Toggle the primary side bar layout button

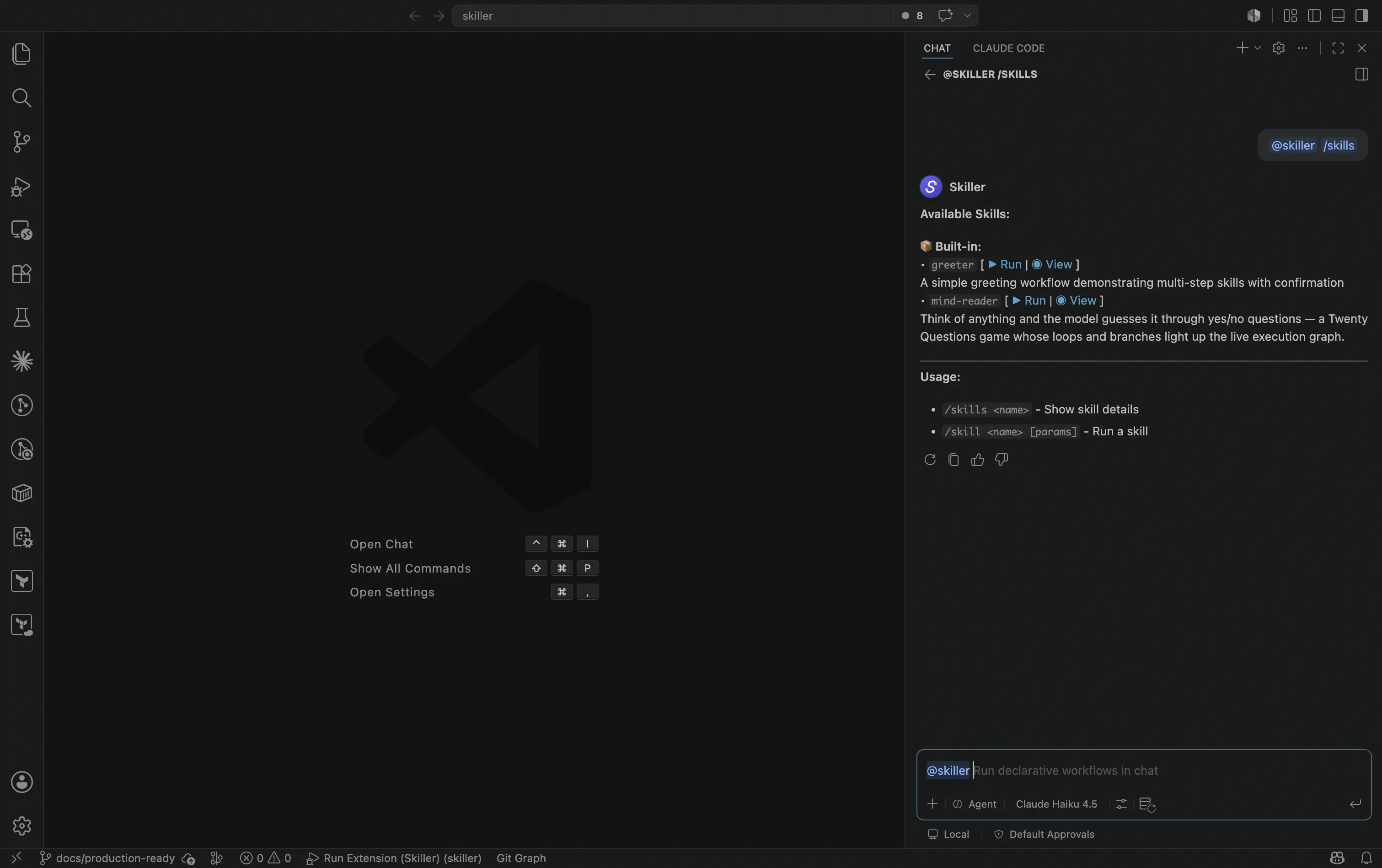(1314, 16)
